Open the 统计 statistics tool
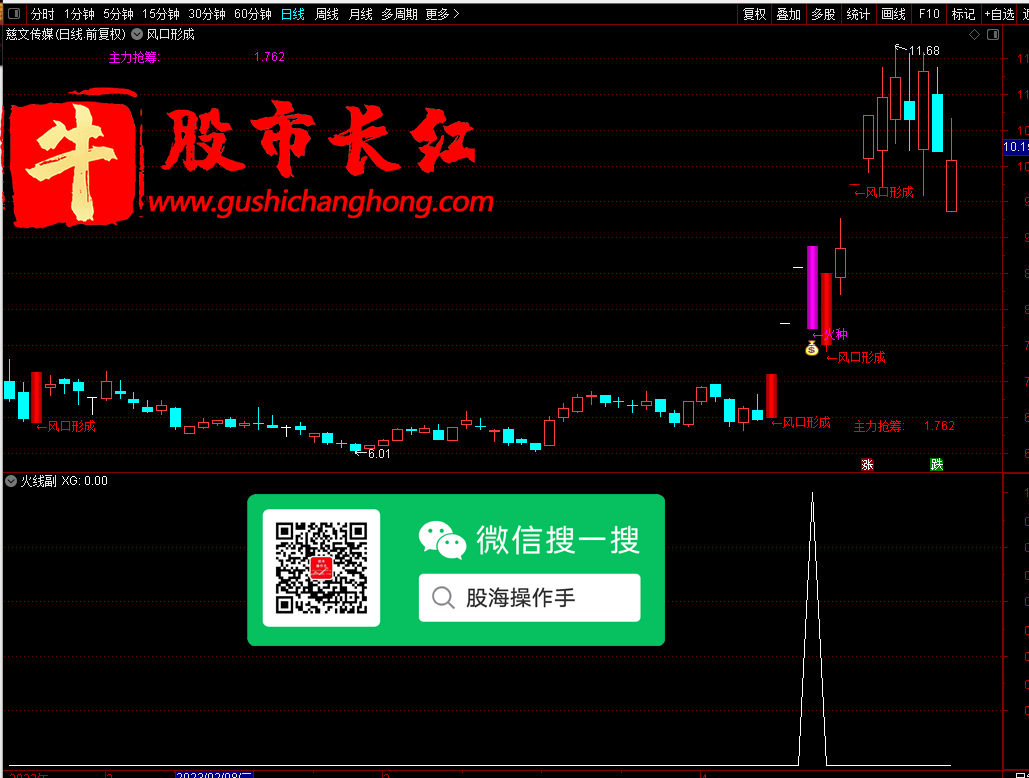 click(858, 14)
